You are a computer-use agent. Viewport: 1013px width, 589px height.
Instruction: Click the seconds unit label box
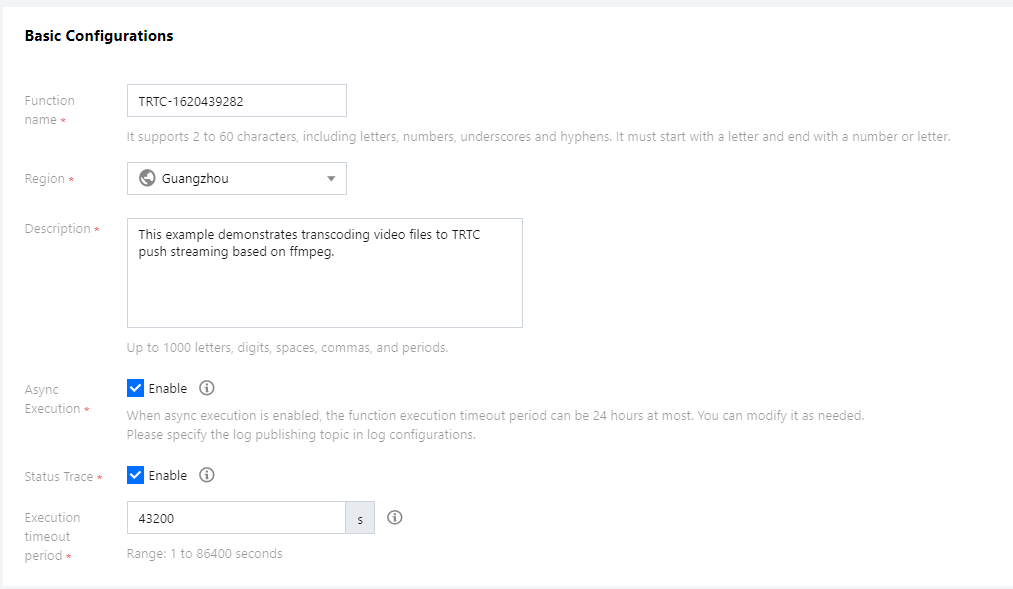click(360, 518)
